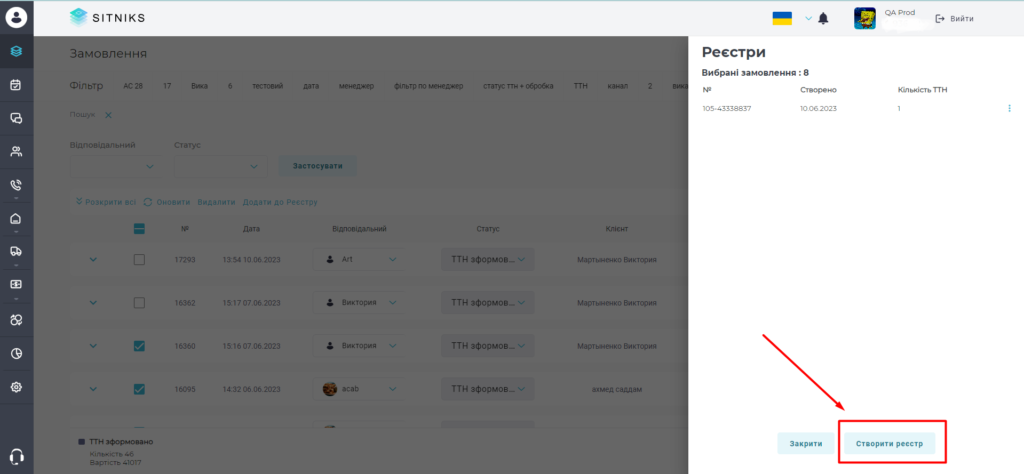Image resolution: width=1024 pixels, height=474 pixels.
Task: Open language dropdown arrow next to flag
Action: coord(808,18)
